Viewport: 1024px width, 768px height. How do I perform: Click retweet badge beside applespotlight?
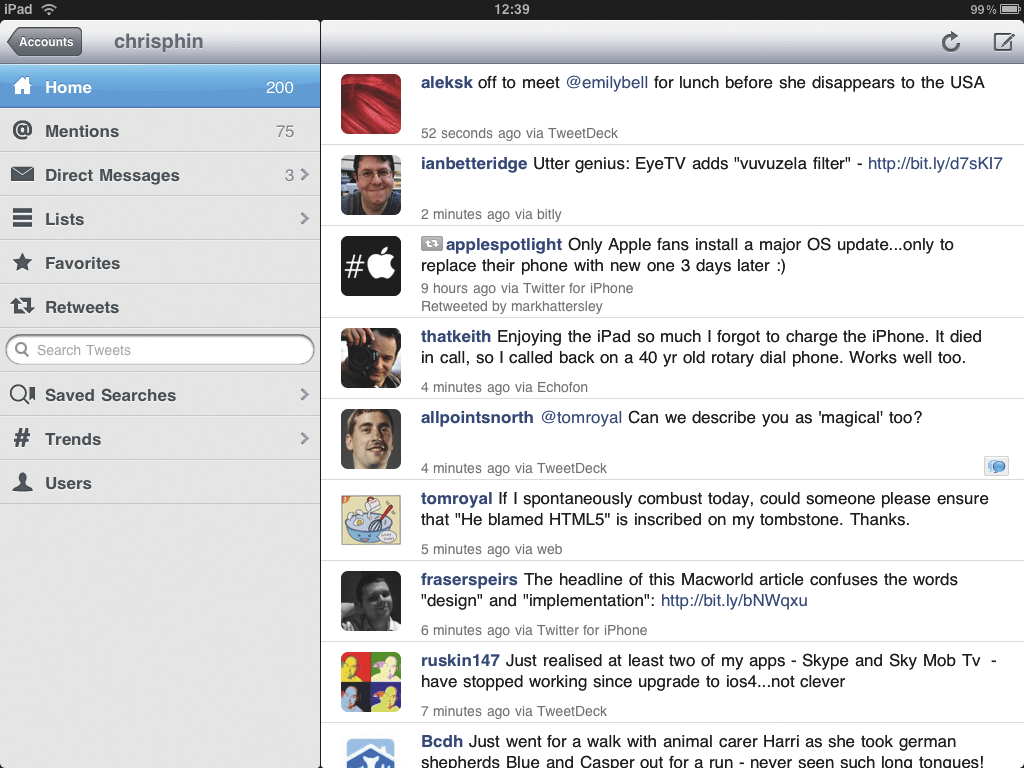click(x=431, y=244)
